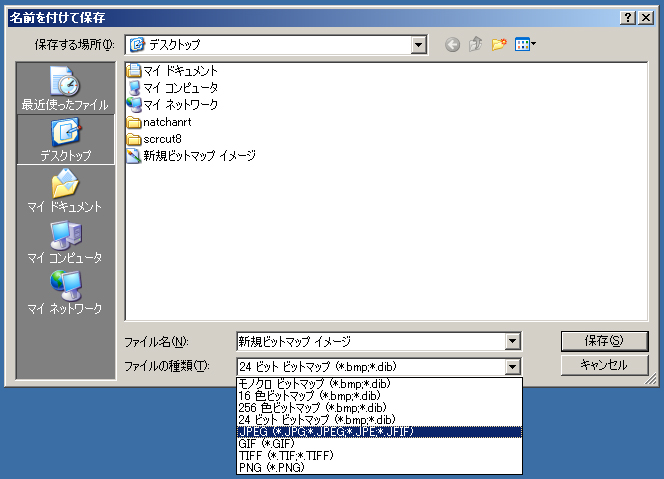Open マイ コンピュータ in the places bar
This screenshot has height=479, width=664.
tap(64, 243)
